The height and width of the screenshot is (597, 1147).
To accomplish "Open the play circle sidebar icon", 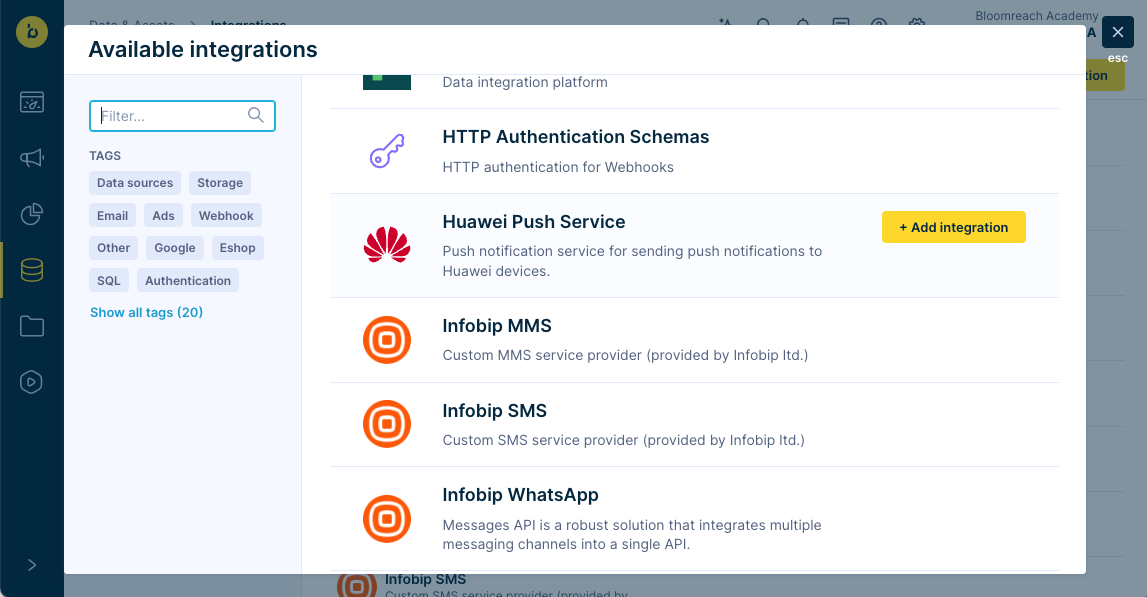I will [x=31, y=382].
